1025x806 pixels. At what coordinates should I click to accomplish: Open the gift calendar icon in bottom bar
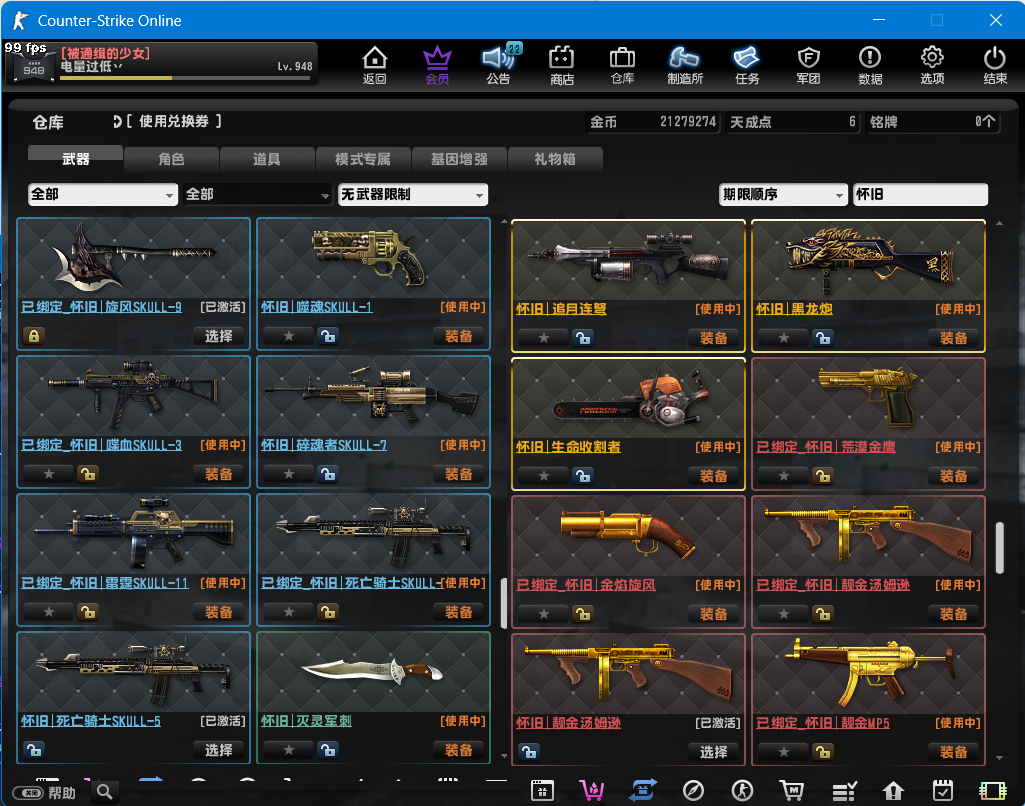point(542,791)
